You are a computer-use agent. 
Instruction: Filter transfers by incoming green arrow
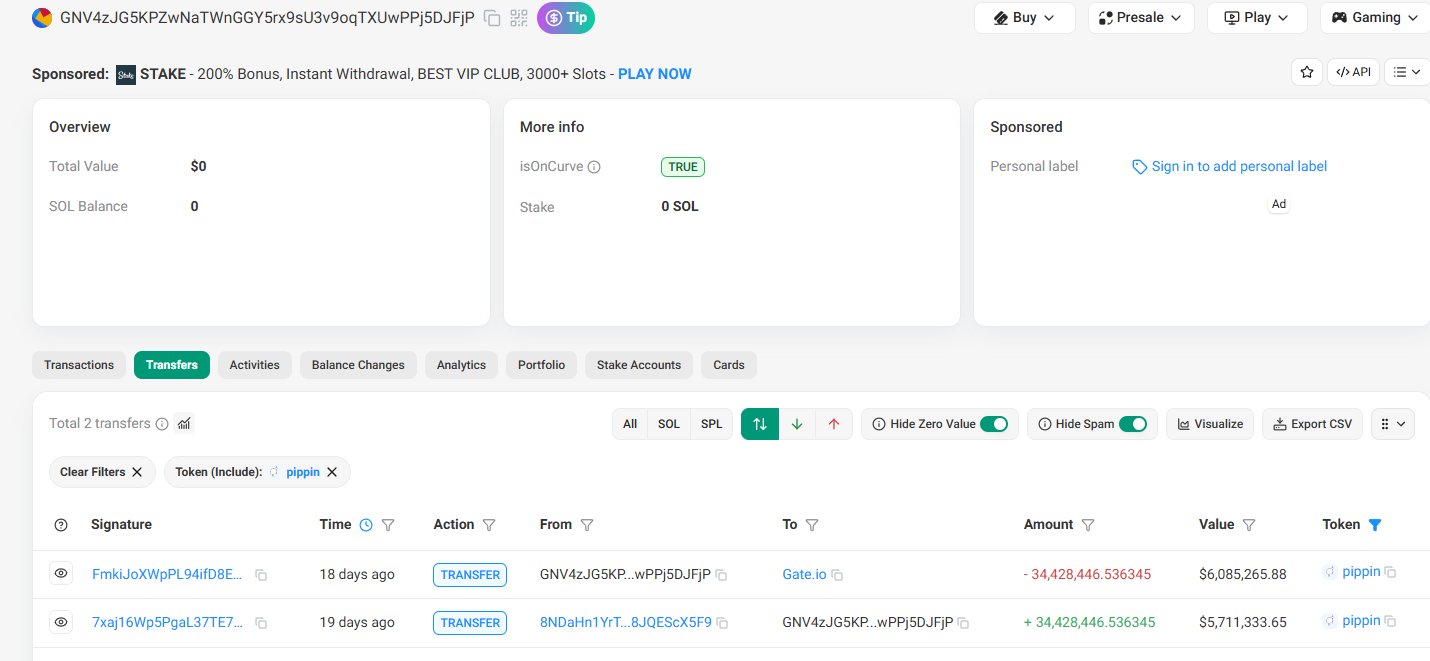pos(797,424)
